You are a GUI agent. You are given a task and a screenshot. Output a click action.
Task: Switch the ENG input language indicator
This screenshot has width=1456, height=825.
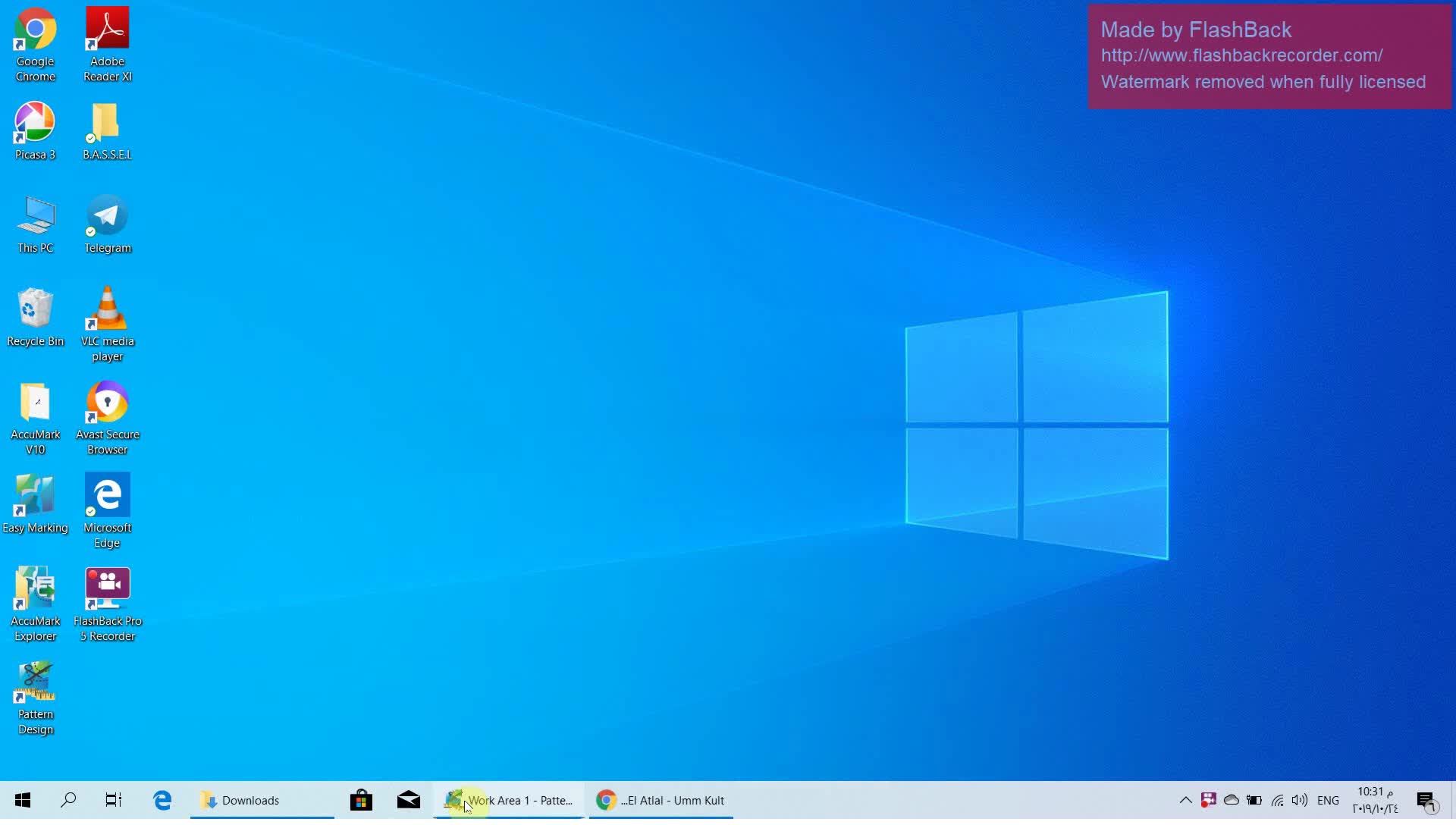[x=1327, y=800]
